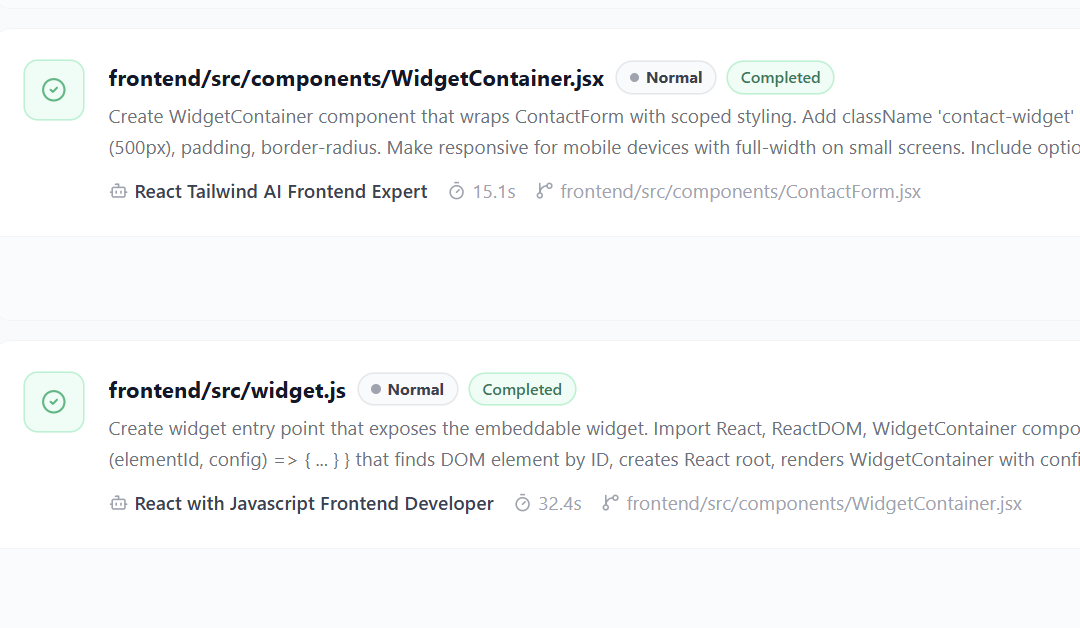Screen dimensions: 1080x628
Task: Open WidgetContainer.jsx dependency path under the widget.js task
Action: pyautogui.click(x=824, y=503)
